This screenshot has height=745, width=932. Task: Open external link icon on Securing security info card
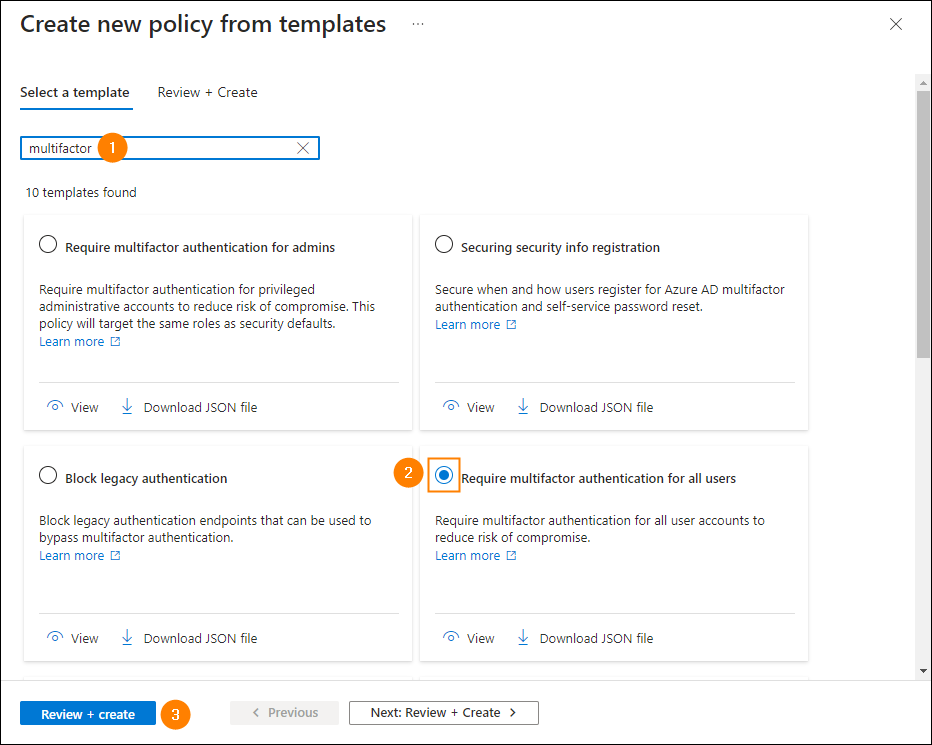click(511, 325)
